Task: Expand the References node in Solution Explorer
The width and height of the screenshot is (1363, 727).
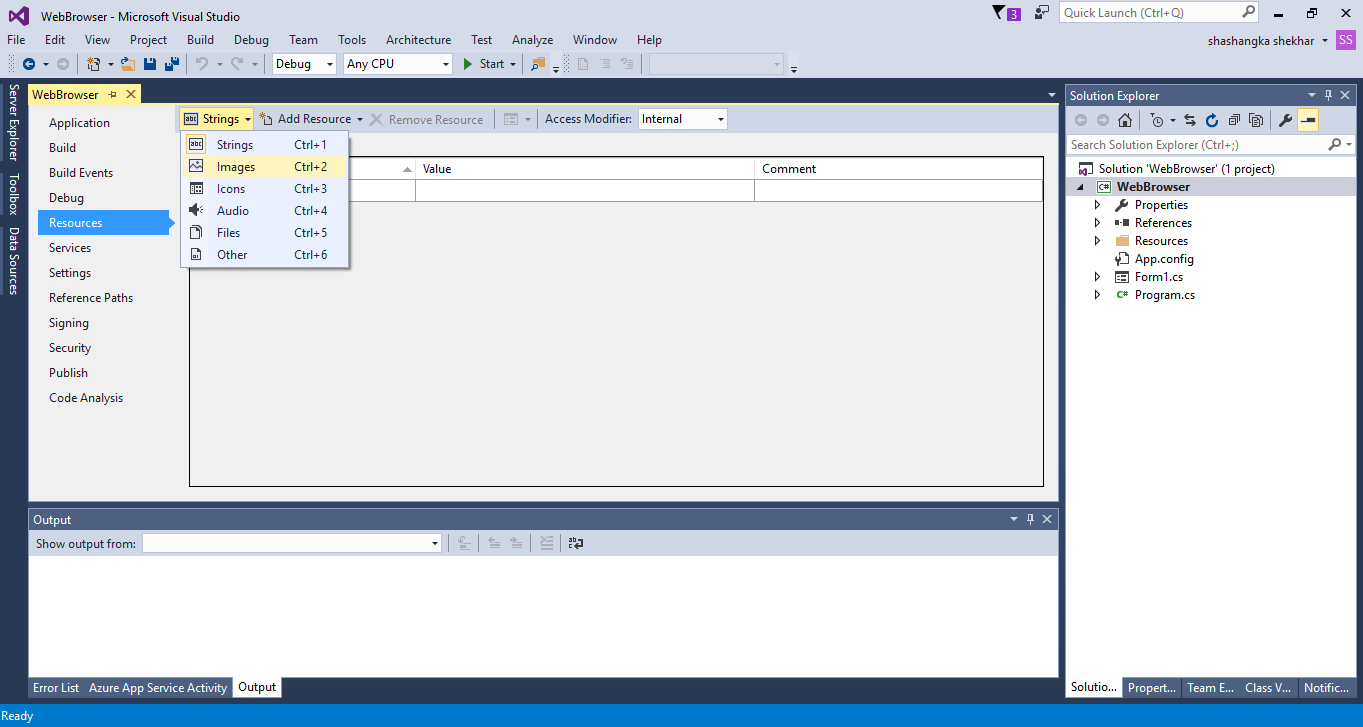Action: click(x=1097, y=223)
